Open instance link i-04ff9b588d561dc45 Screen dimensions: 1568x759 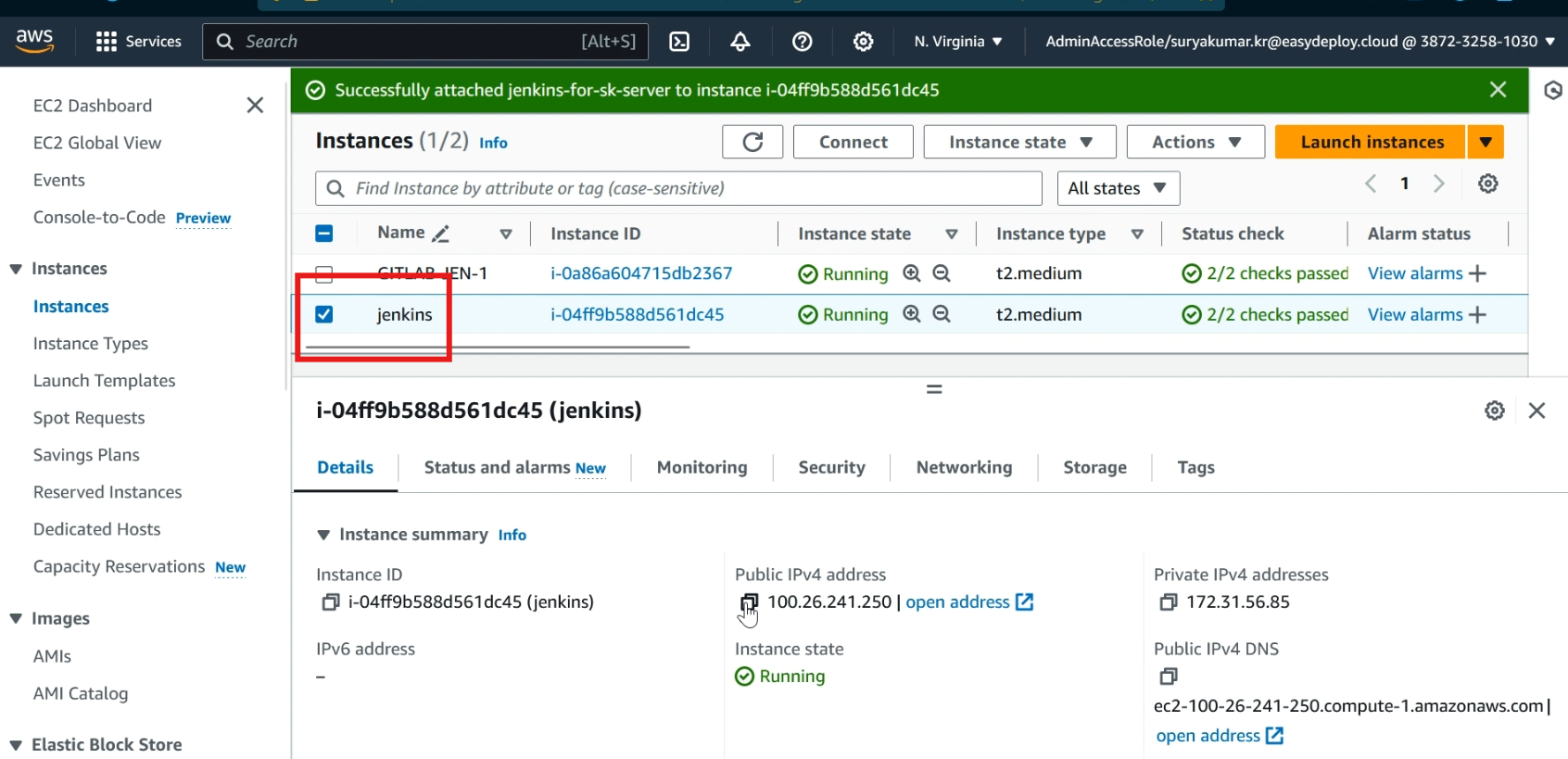[x=638, y=314]
